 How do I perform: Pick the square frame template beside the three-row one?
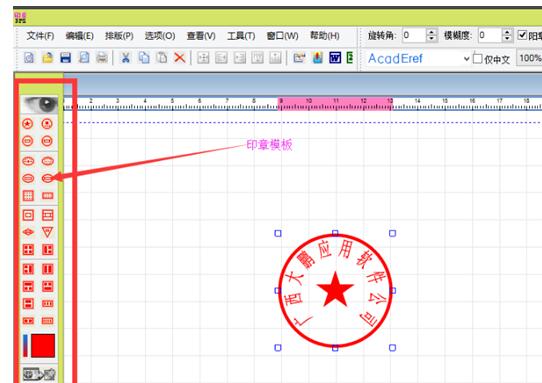28,215
